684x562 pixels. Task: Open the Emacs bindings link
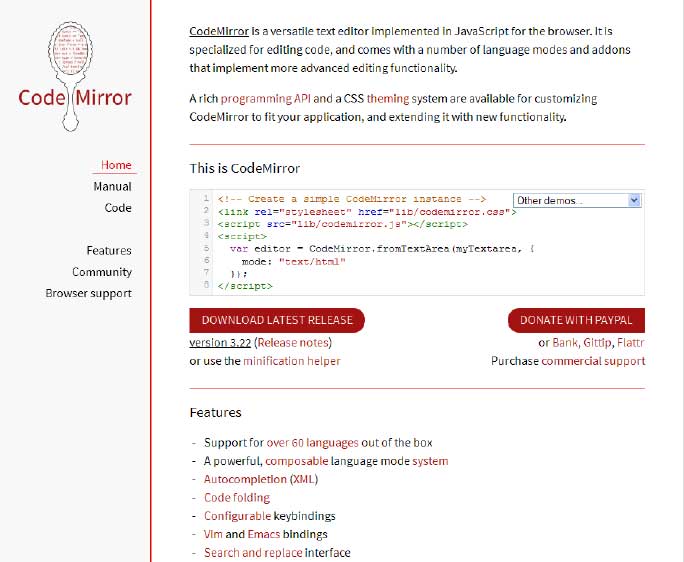263,534
